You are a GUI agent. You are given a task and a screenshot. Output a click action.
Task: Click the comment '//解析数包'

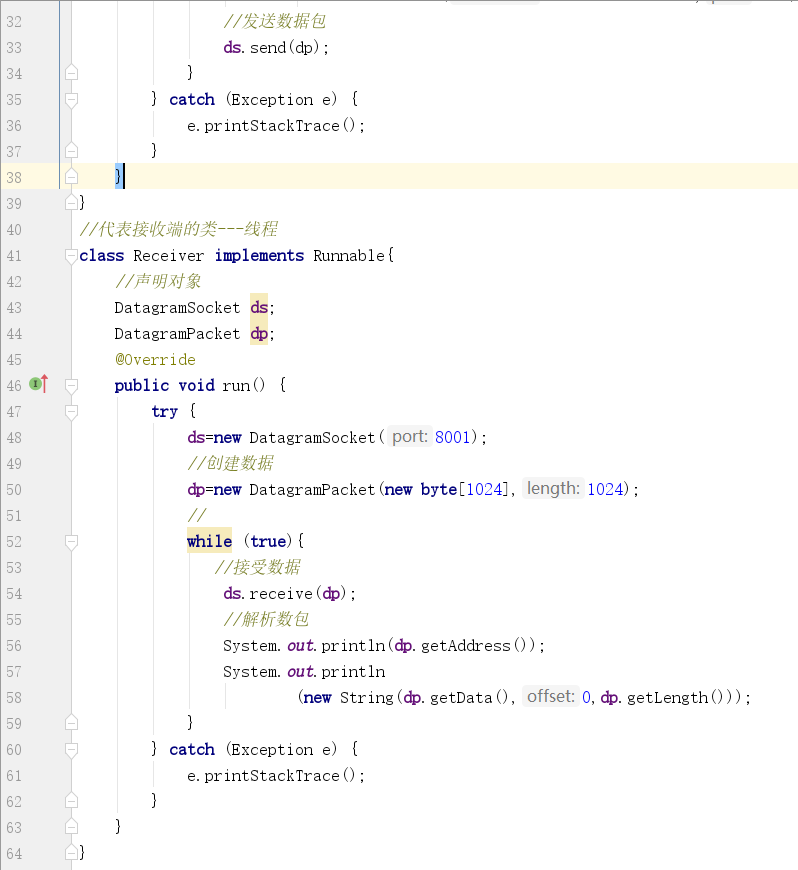coord(266,619)
